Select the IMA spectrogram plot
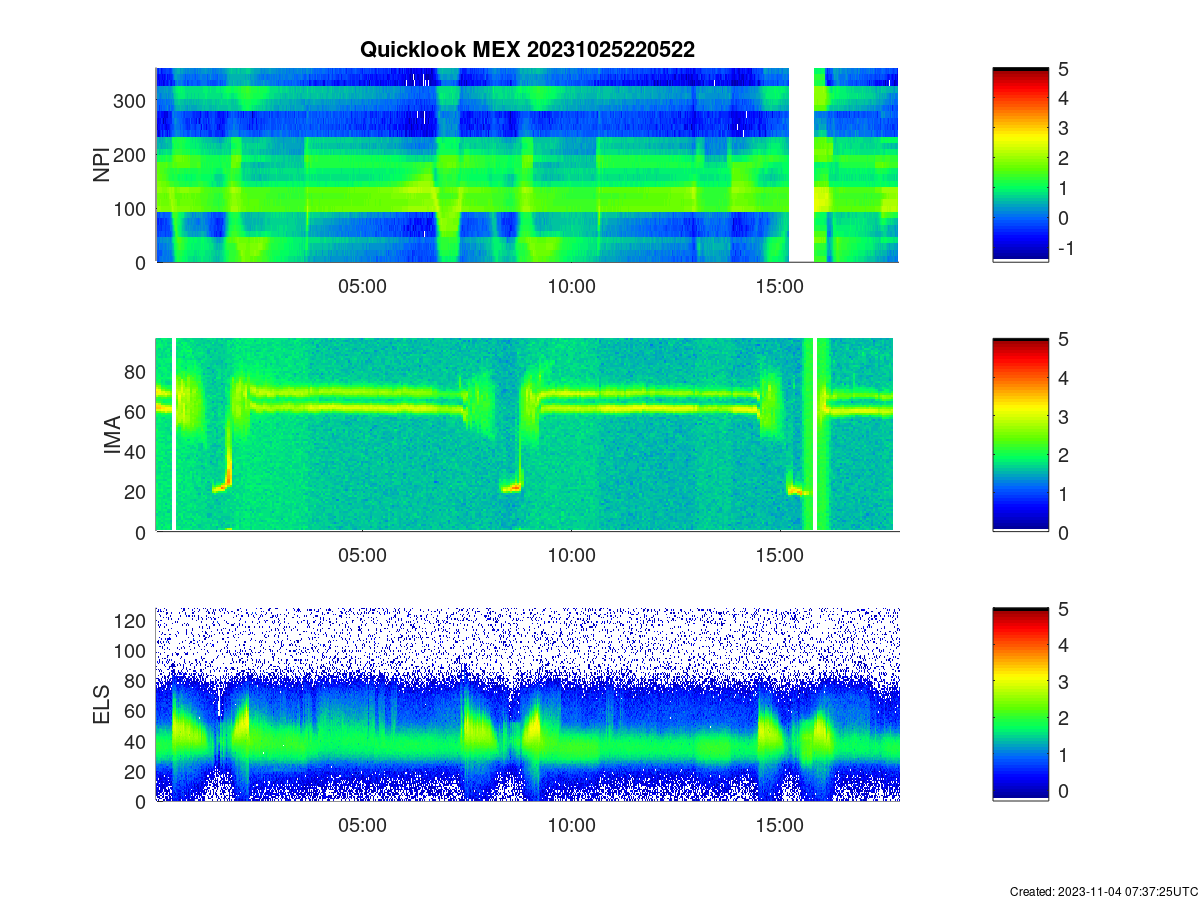The image size is (1200, 900). click(x=527, y=435)
